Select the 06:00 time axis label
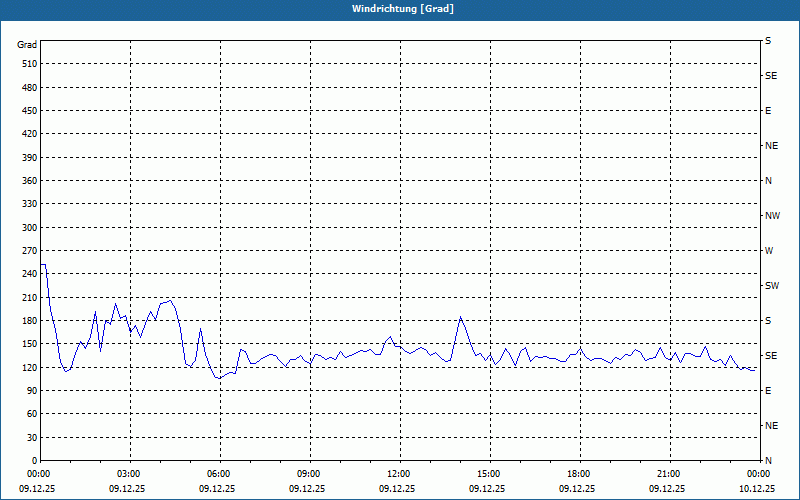800x500 pixels. (220, 474)
